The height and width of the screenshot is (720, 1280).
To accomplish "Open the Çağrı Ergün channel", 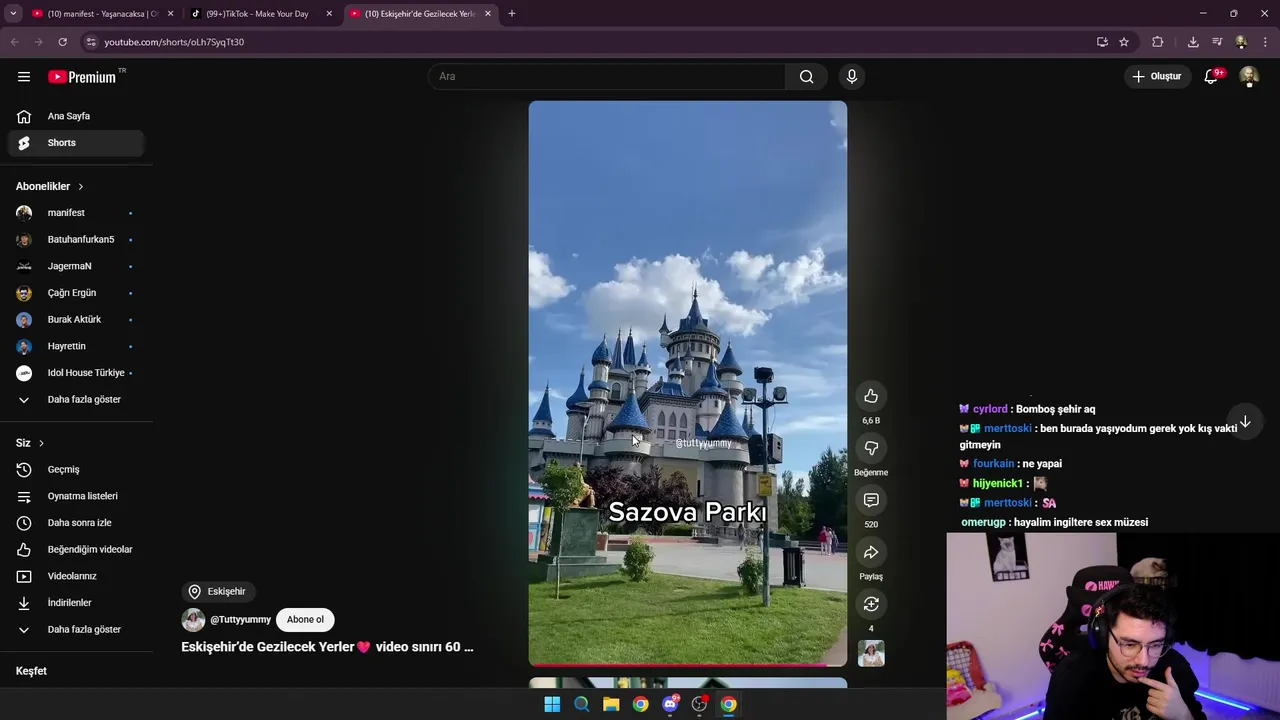I will [x=76, y=293].
